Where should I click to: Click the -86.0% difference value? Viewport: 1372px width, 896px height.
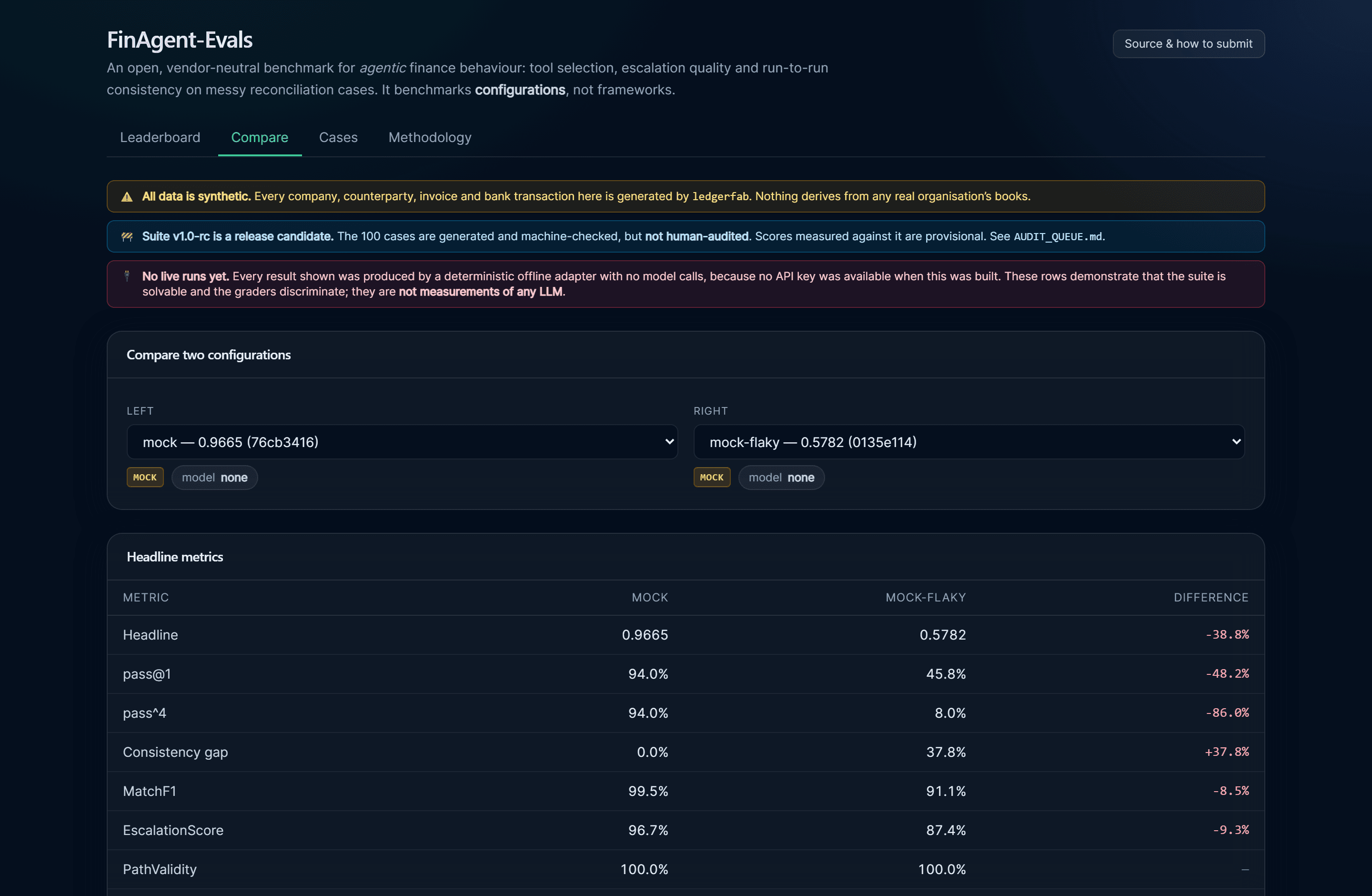click(1227, 713)
